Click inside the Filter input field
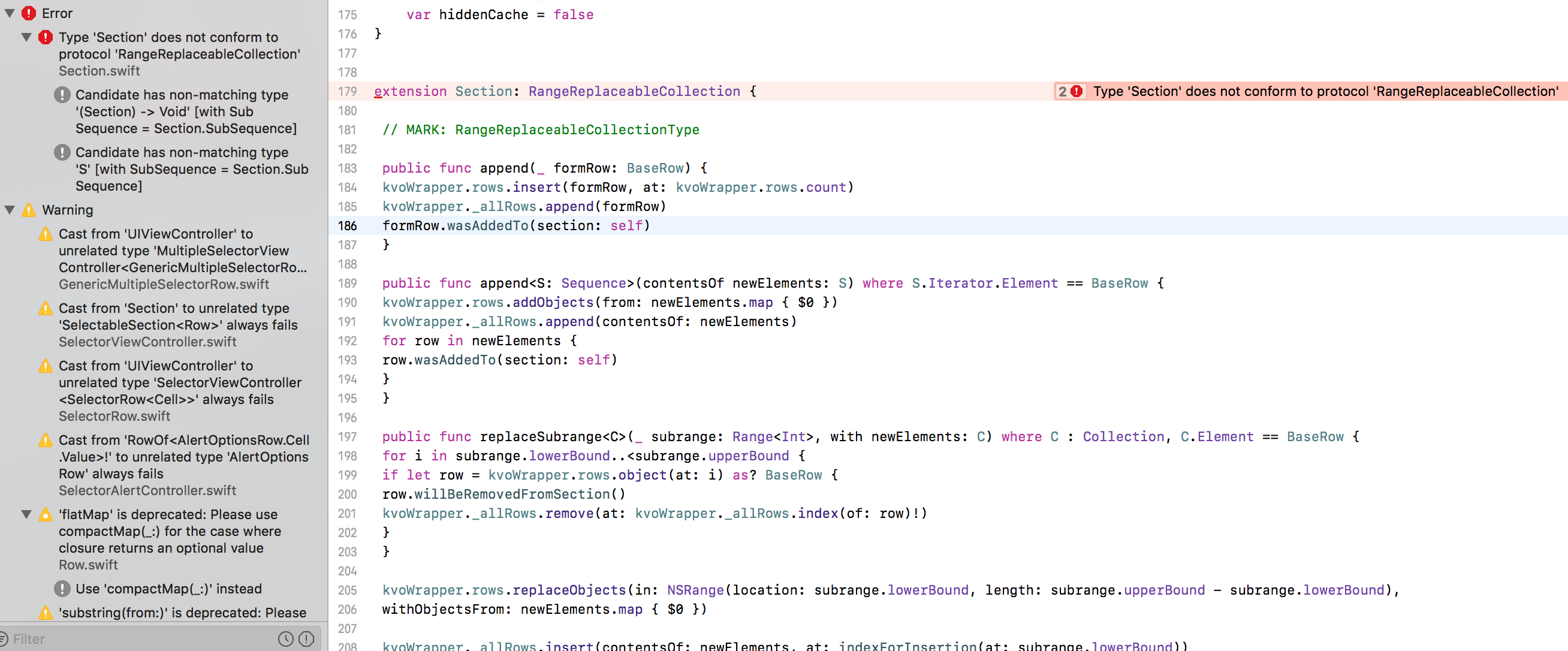Viewport: 1568px width, 651px height. (122, 639)
